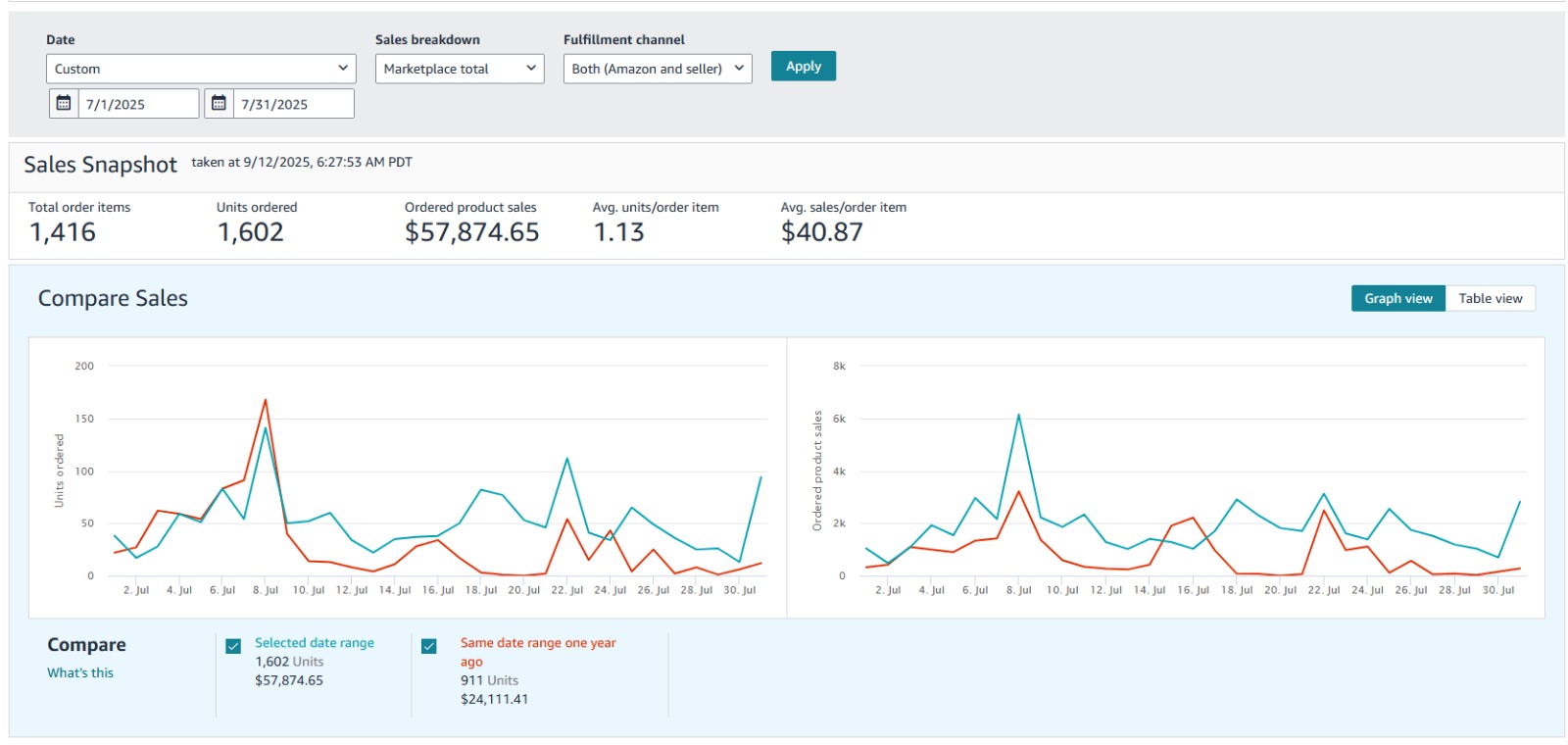Click the Units ordered value 1,602

pos(250,232)
